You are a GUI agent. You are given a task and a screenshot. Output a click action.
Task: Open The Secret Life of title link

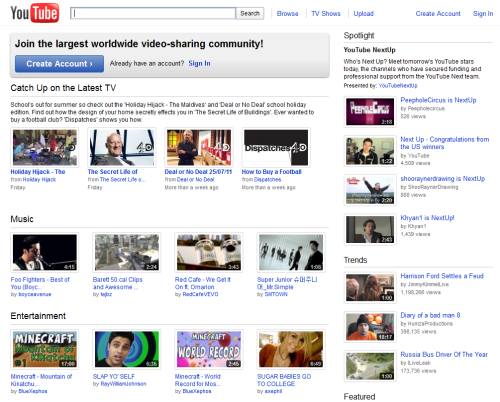[112, 172]
